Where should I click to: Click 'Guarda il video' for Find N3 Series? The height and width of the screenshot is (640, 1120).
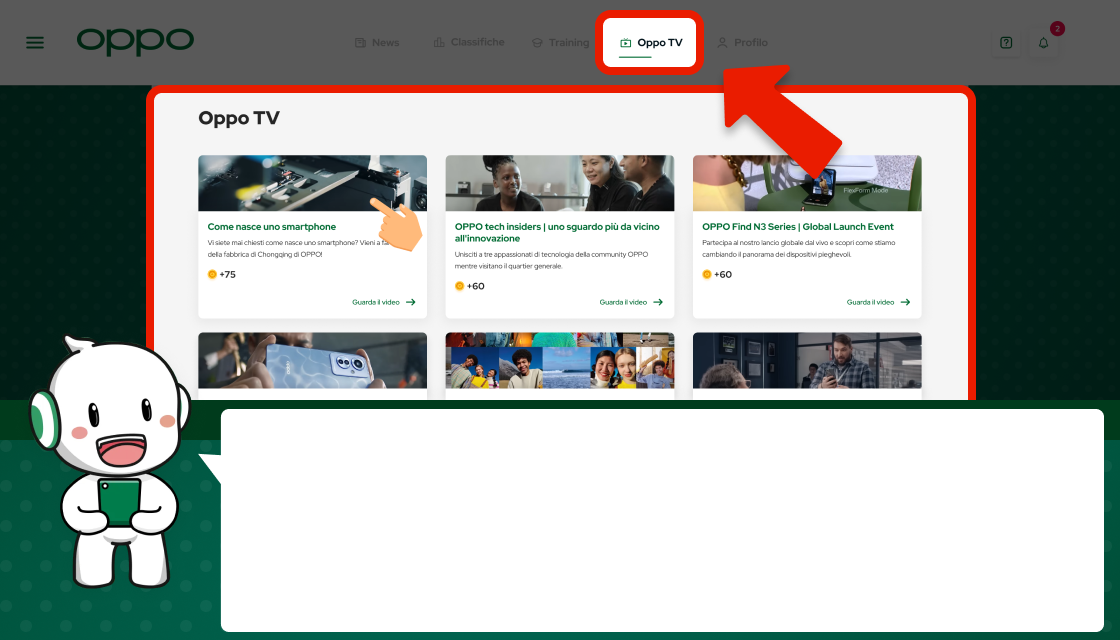pyautogui.click(x=878, y=302)
